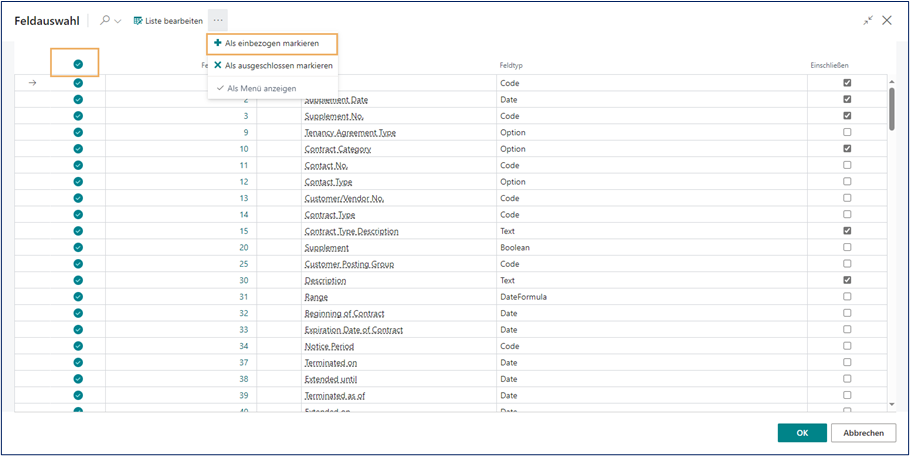This screenshot has height=456, width=910.
Task: Click row selection circle for field 30
Action: (78, 280)
